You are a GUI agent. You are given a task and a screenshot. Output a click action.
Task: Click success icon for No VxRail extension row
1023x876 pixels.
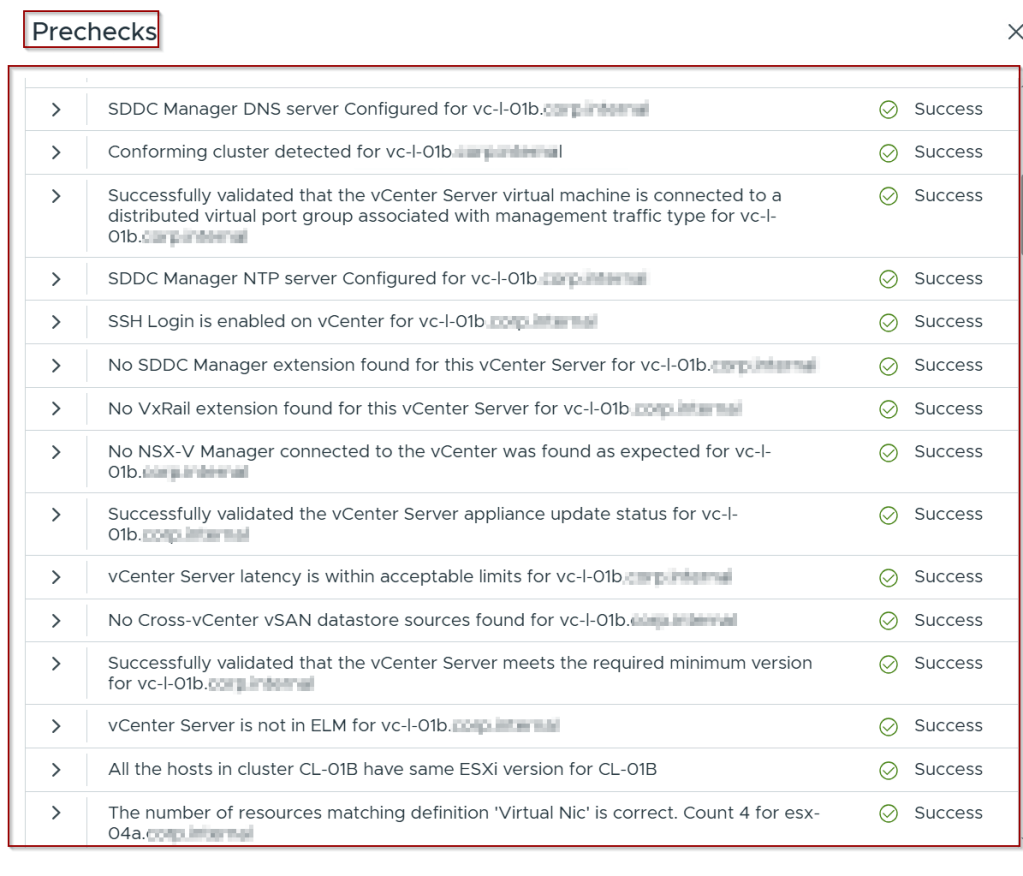(888, 410)
